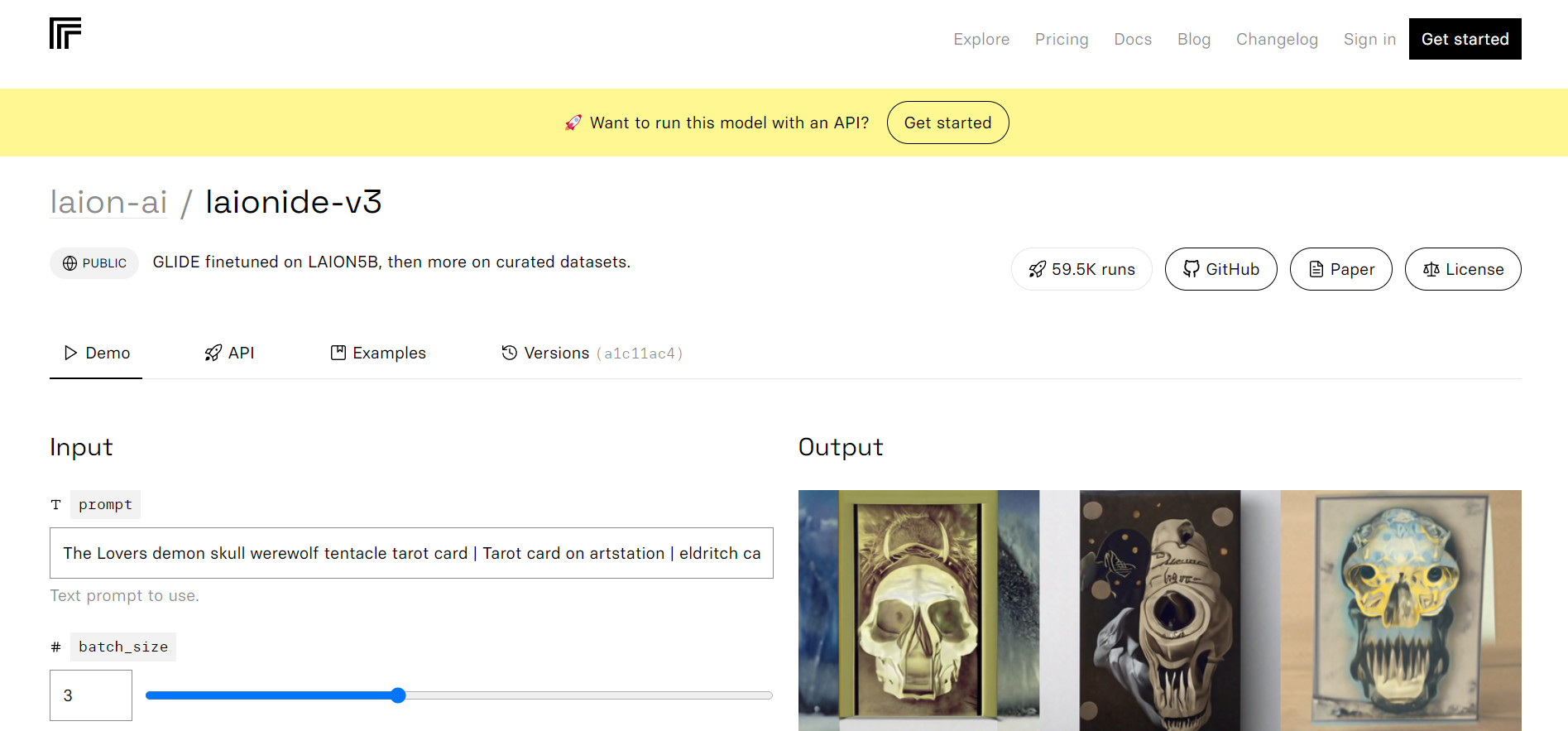Image resolution: width=1568 pixels, height=731 pixels.
Task: Click the Sign in link
Action: pyautogui.click(x=1369, y=39)
